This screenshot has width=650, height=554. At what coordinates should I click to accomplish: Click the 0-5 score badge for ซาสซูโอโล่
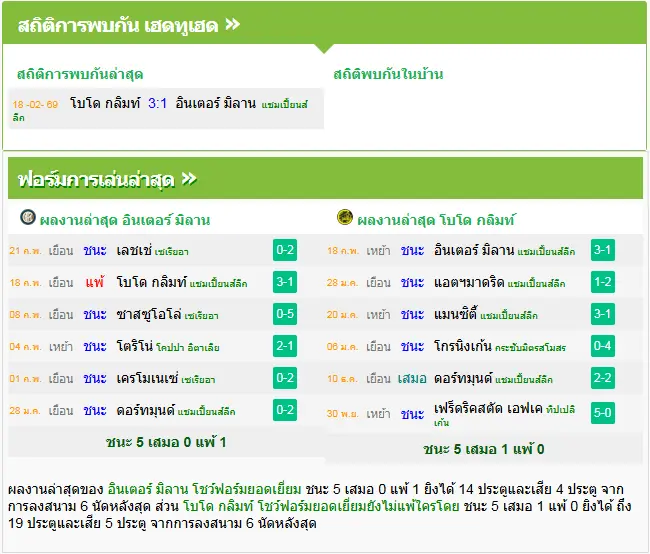click(285, 314)
